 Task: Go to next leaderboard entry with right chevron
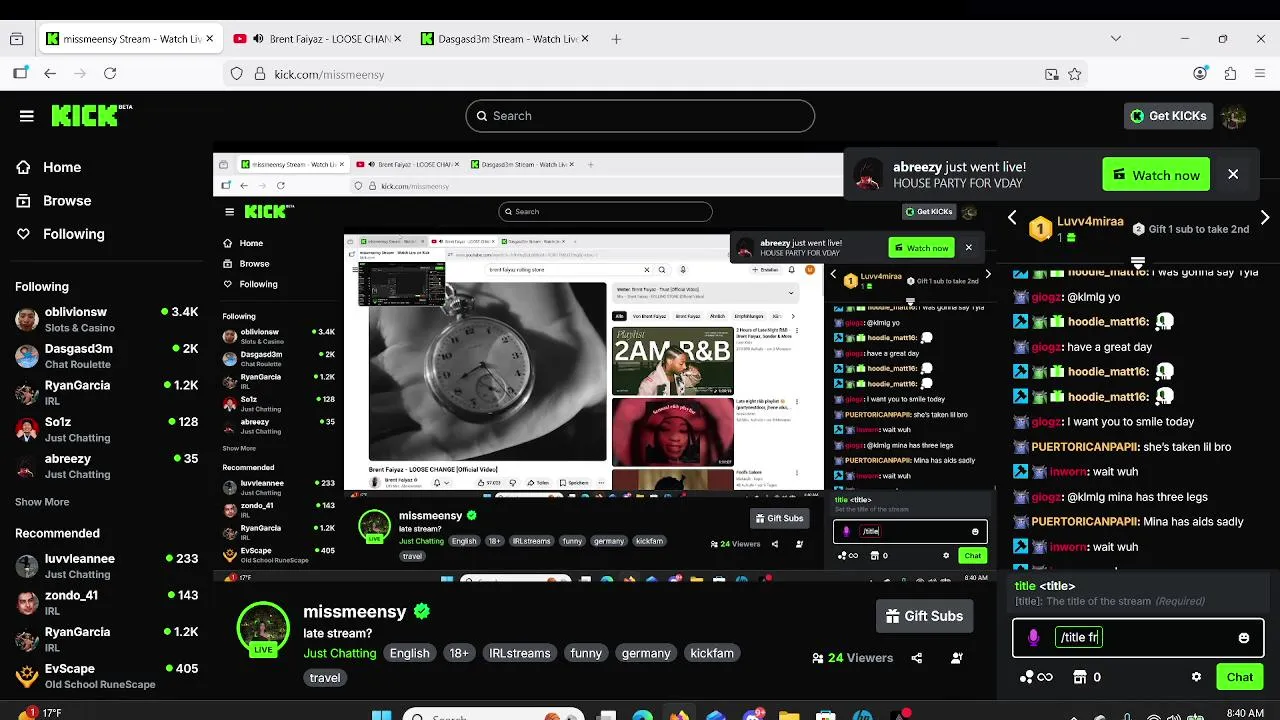point(1265,218)
